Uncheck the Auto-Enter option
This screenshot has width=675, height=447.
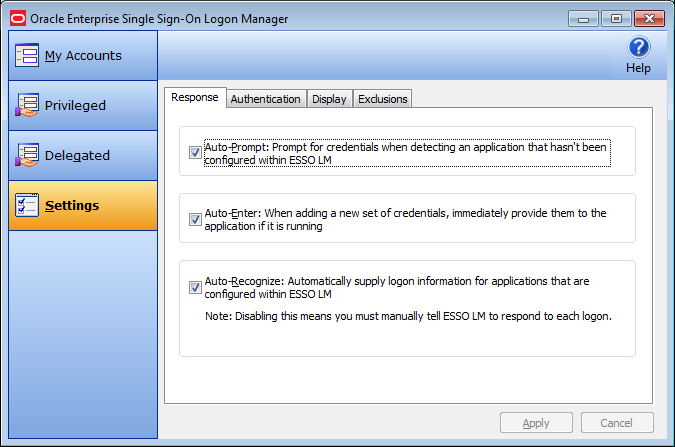click(195, 219)
